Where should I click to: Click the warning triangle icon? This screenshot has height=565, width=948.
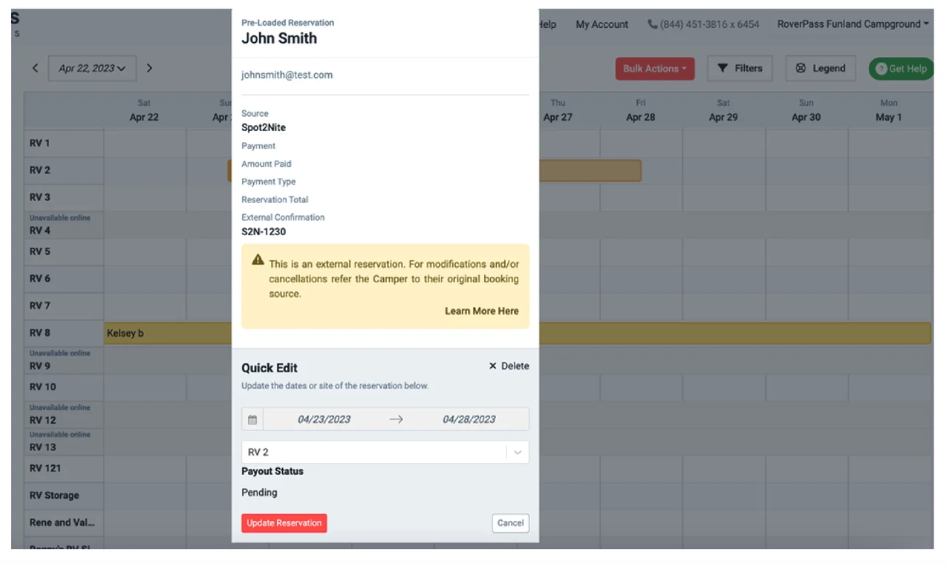(258, 260)
